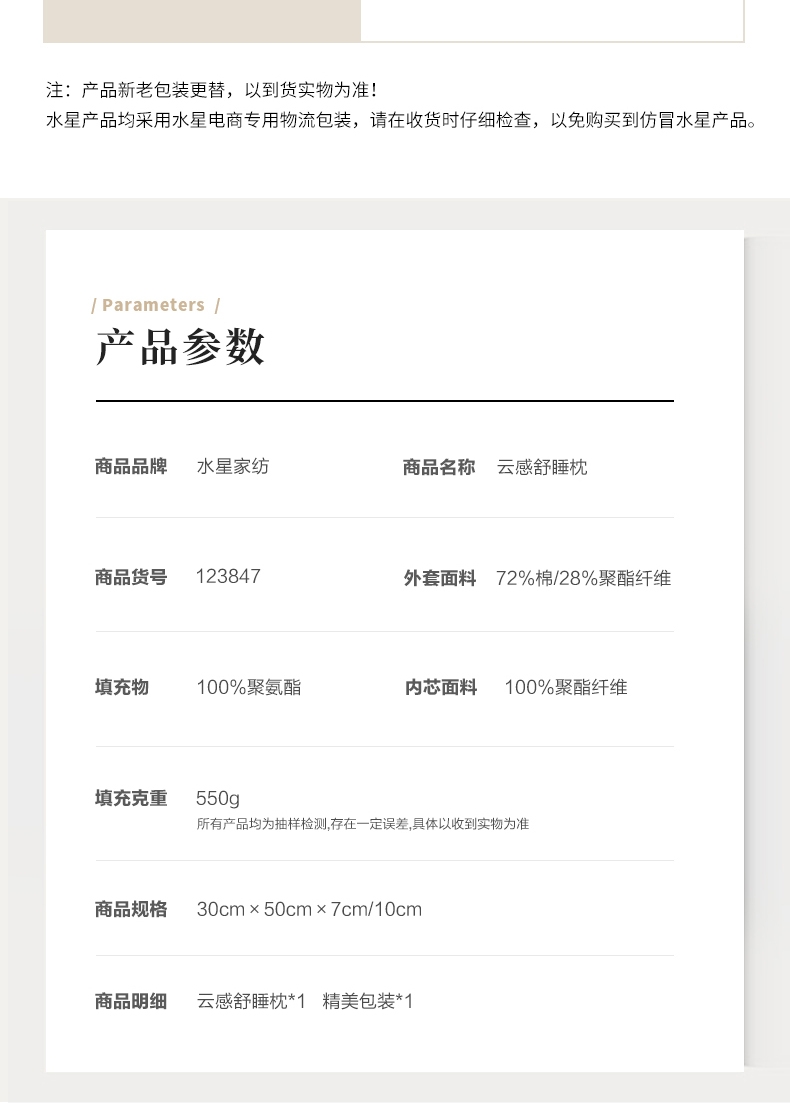790x1113 pixels.
Task: Select the 72%棉/28%聚酯纤维 fabric value
Action: click(x=583, y=579)
